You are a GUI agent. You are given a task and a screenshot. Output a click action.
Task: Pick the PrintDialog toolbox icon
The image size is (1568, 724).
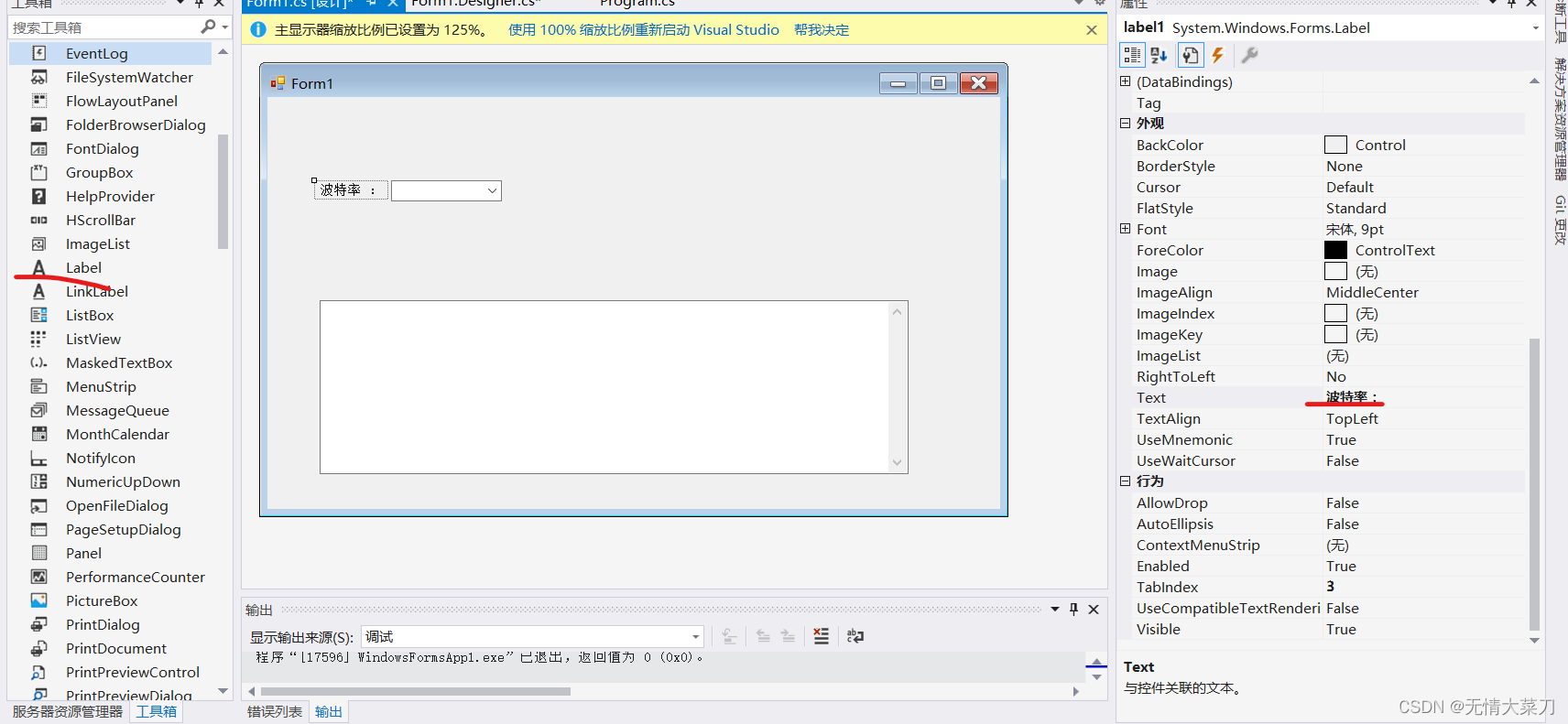tap(38, 624)
